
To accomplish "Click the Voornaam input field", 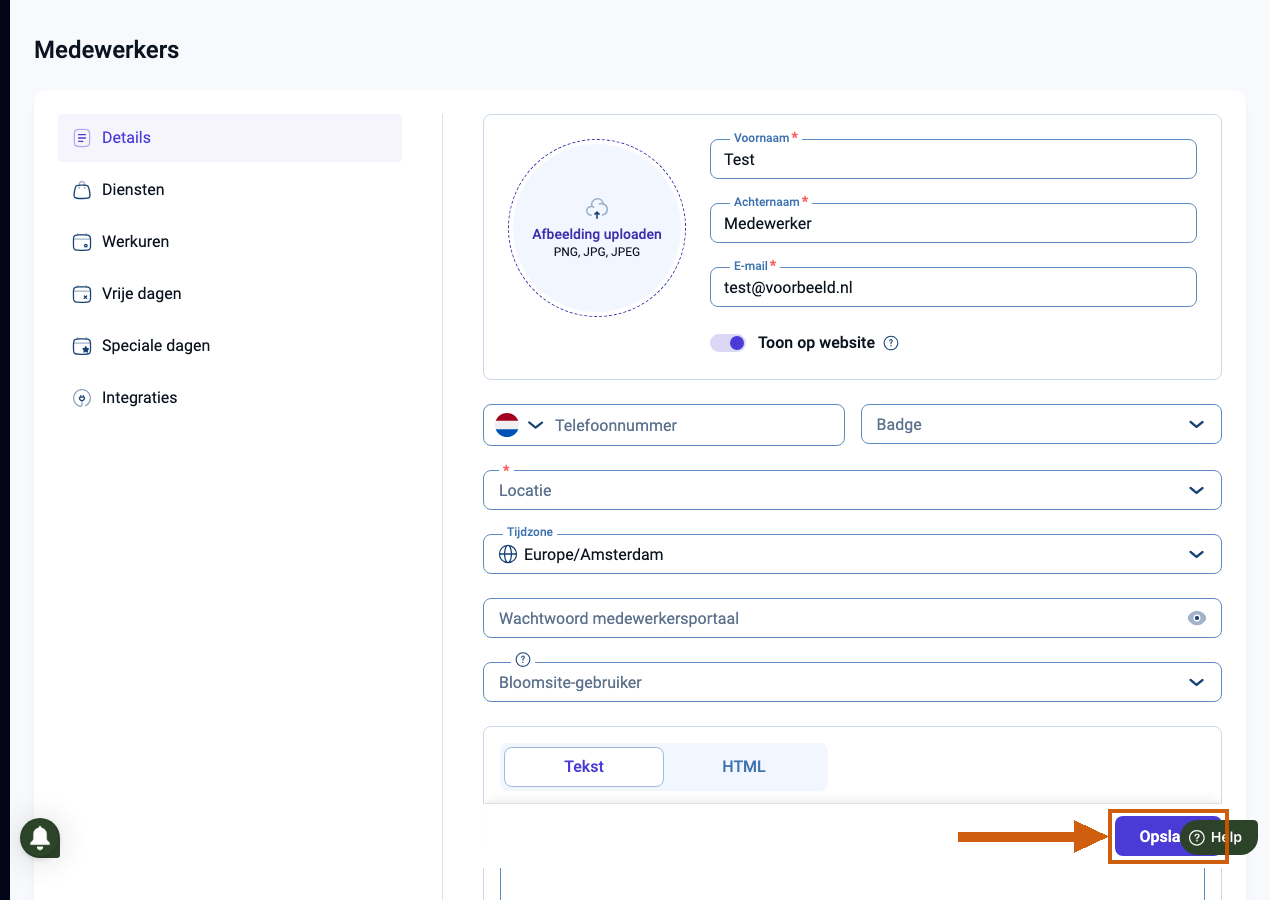I will point(953,159).
